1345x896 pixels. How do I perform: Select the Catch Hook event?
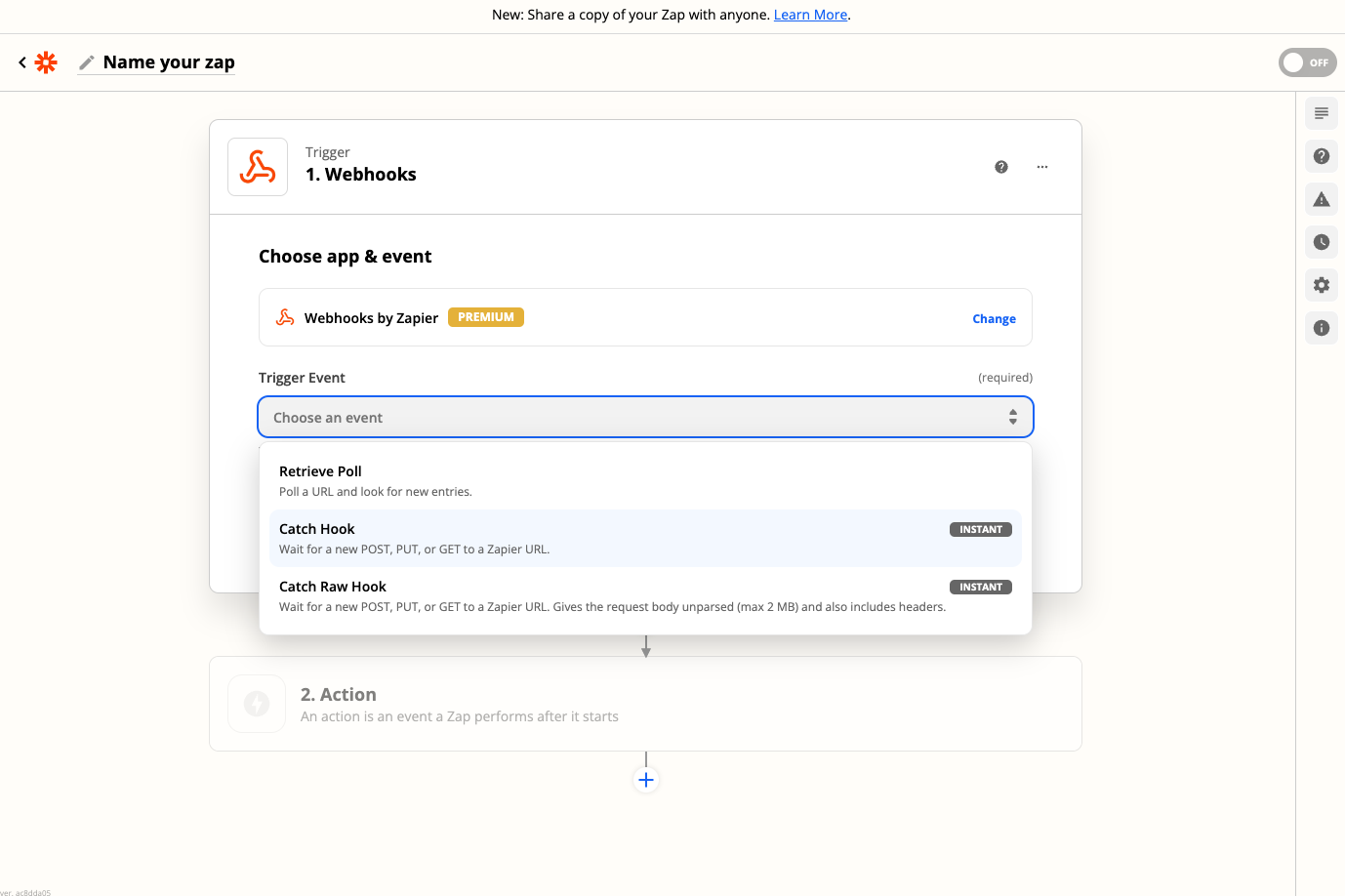[x=645, y=538]
